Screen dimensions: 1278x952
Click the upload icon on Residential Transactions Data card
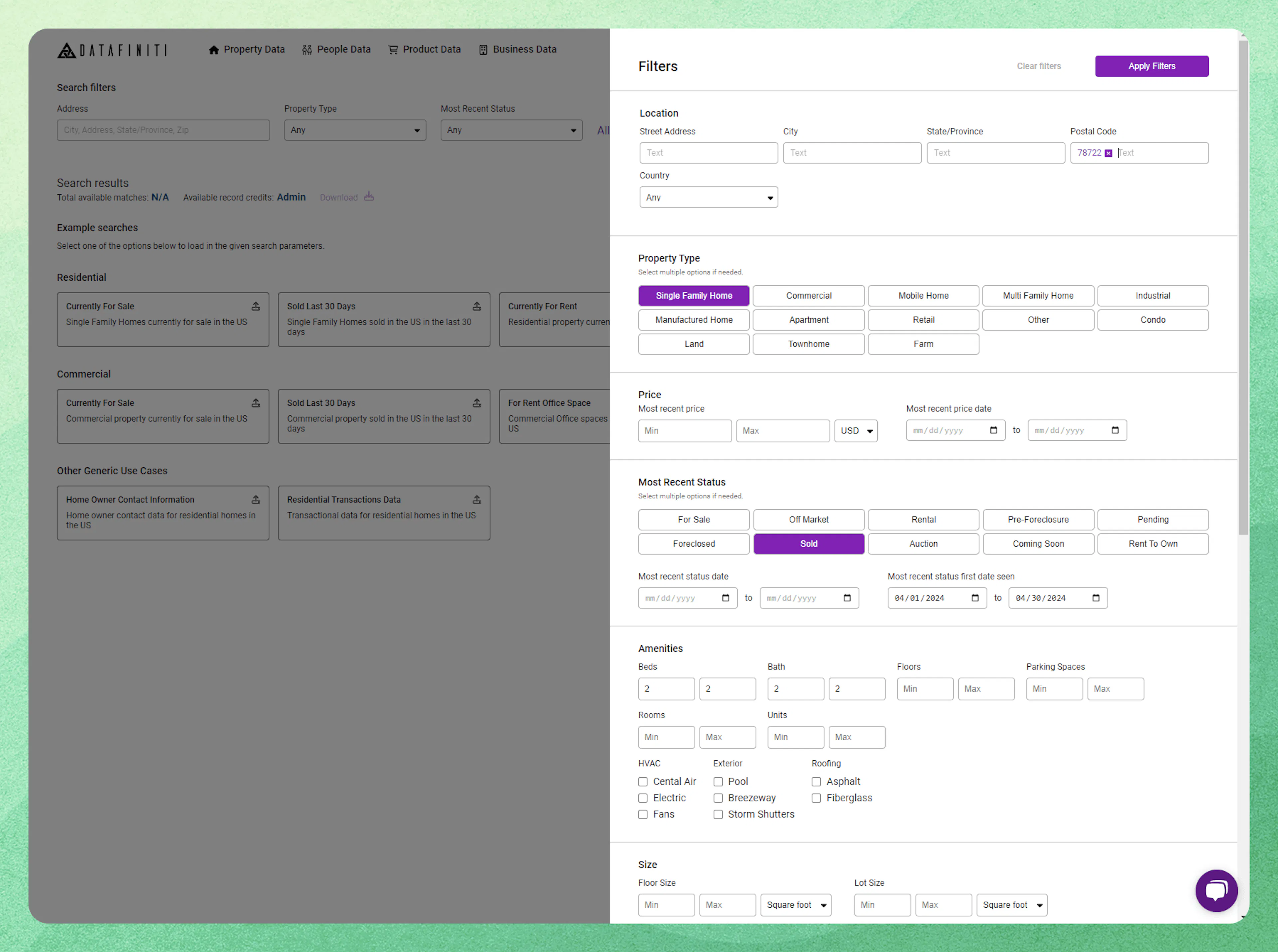click(x=477, y=500)
